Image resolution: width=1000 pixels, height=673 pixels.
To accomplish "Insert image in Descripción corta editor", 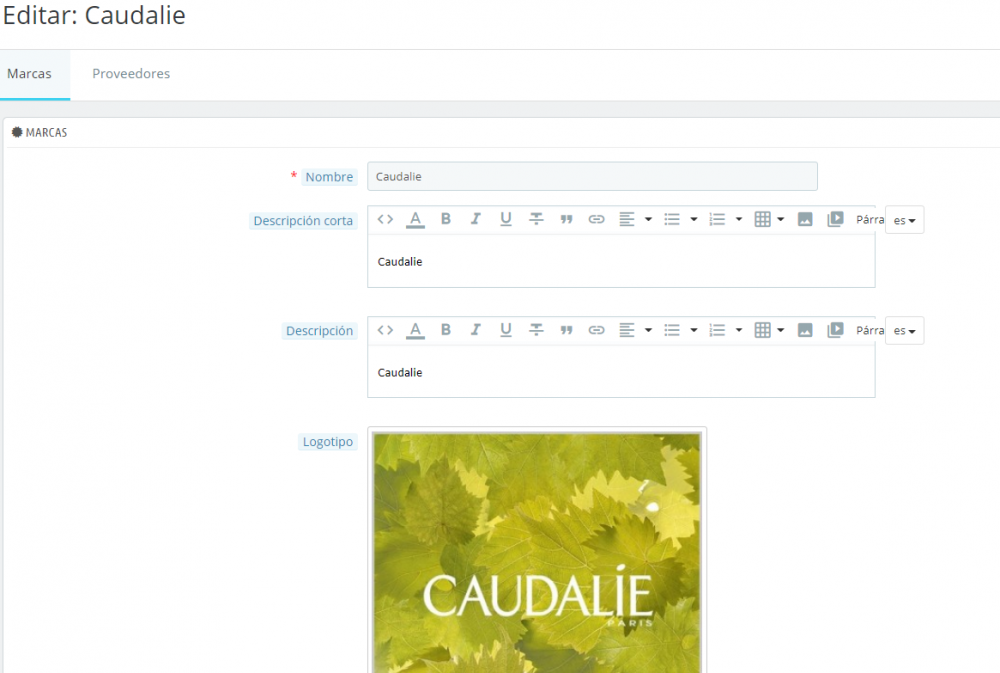I will tap(805, 219).
